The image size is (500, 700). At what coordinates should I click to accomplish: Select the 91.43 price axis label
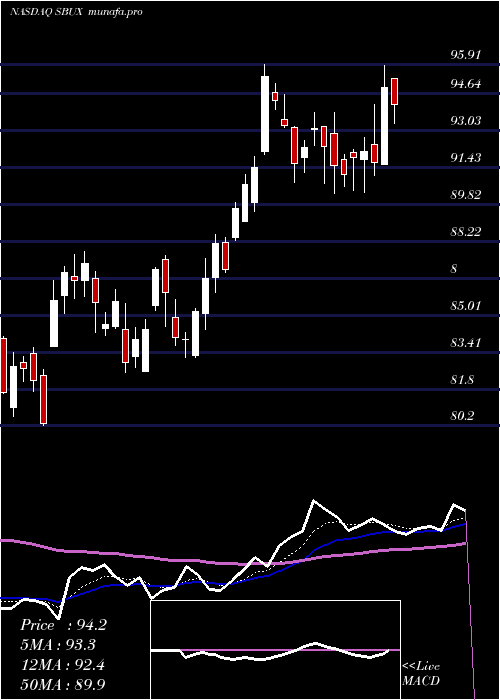[x=465, y=158]
